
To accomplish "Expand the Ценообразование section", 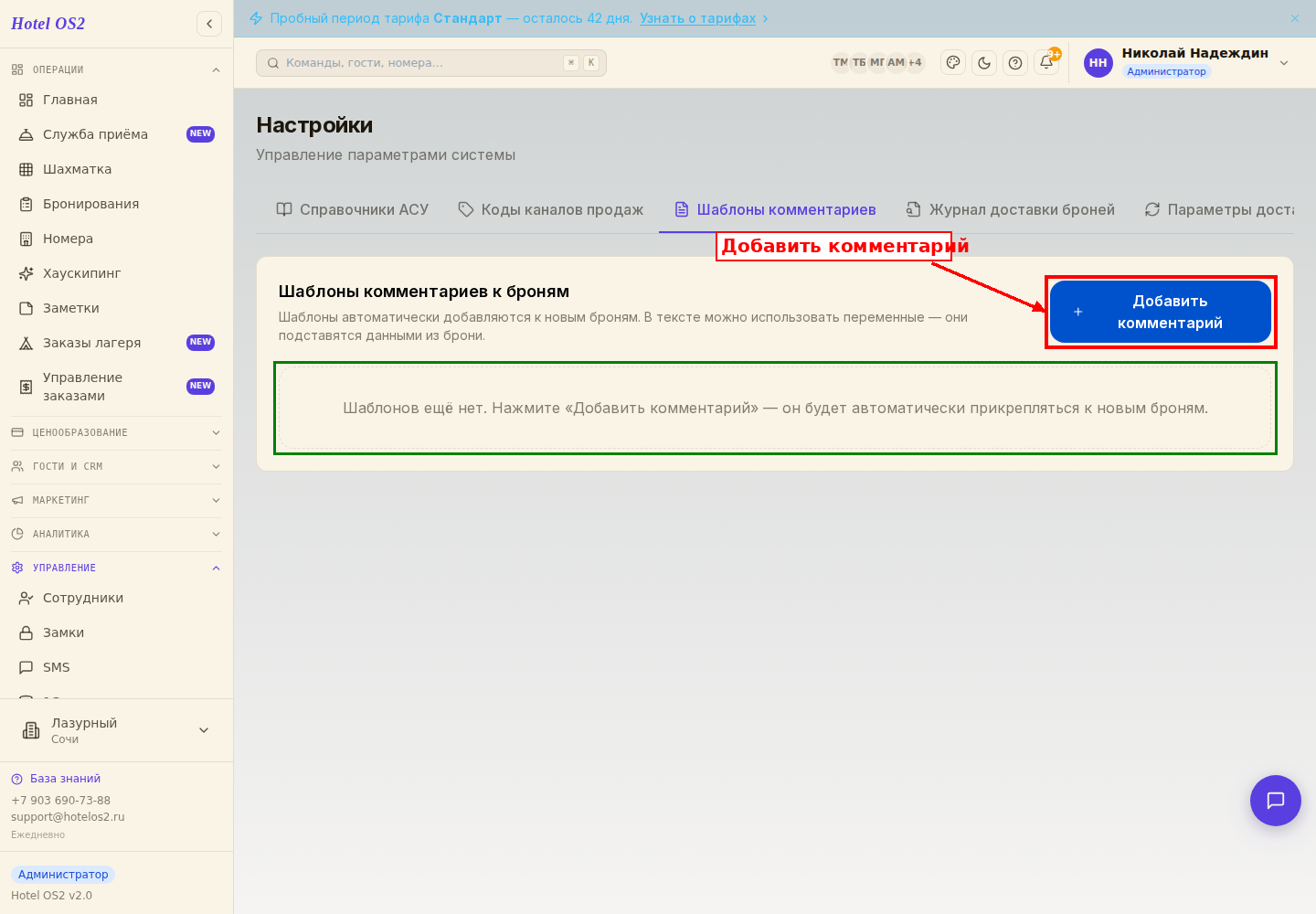I will pyautogui.click(x=116, y=432).
